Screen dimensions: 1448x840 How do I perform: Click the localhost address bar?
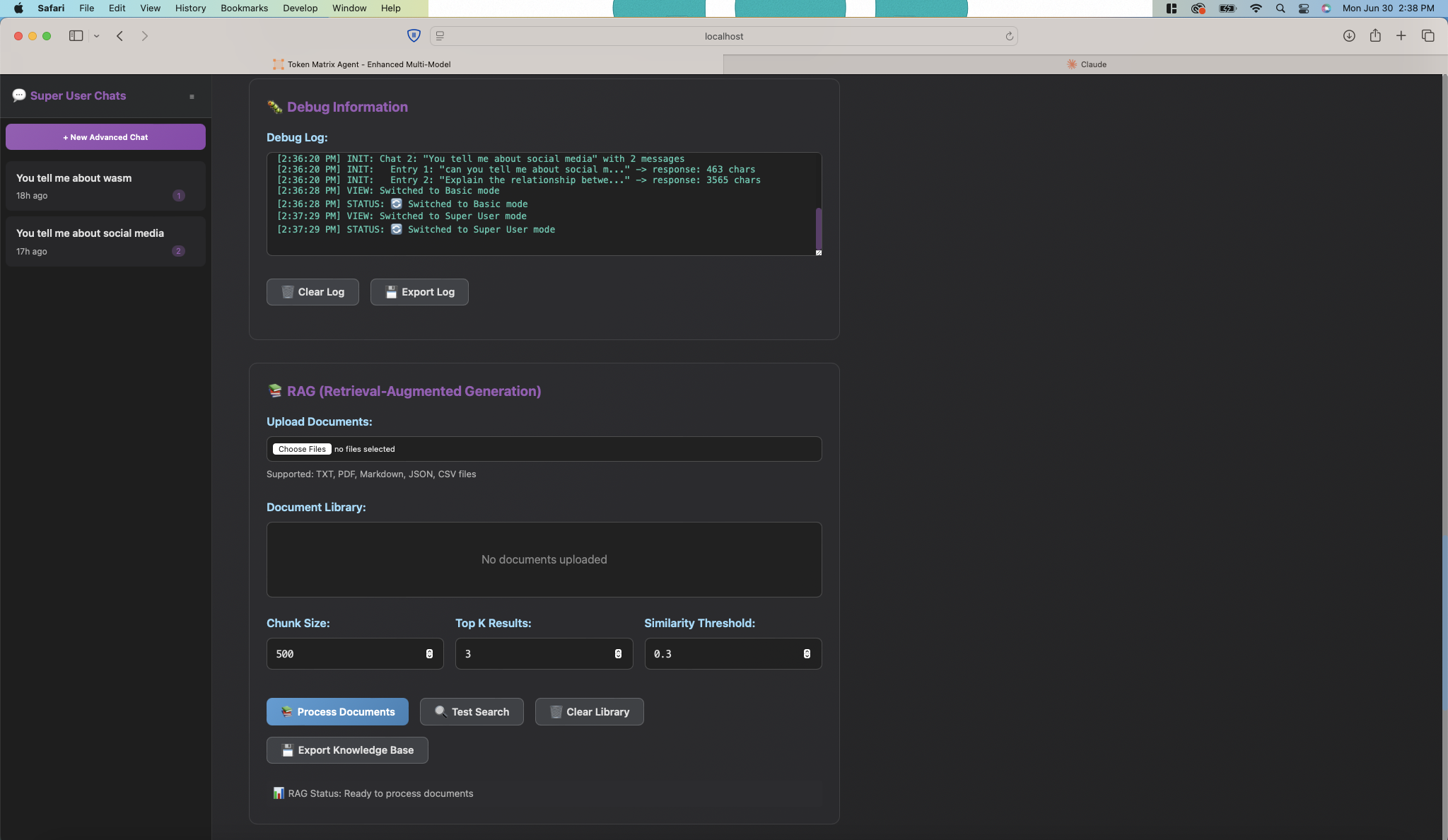724,36
